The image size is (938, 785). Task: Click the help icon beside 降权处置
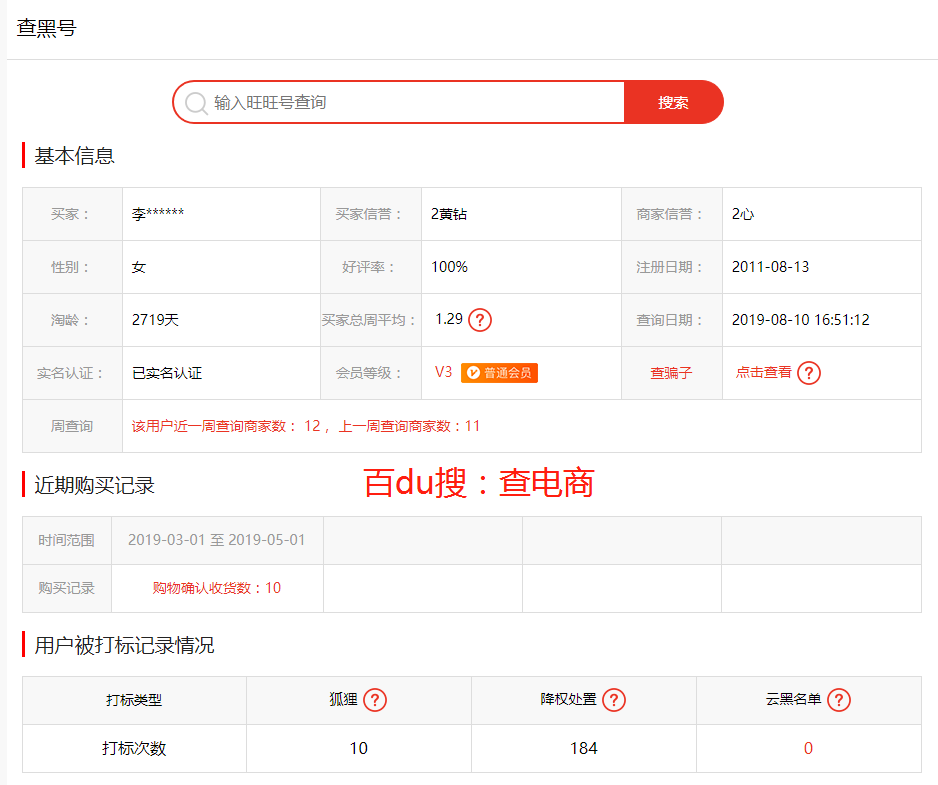(x=616, y=700)
